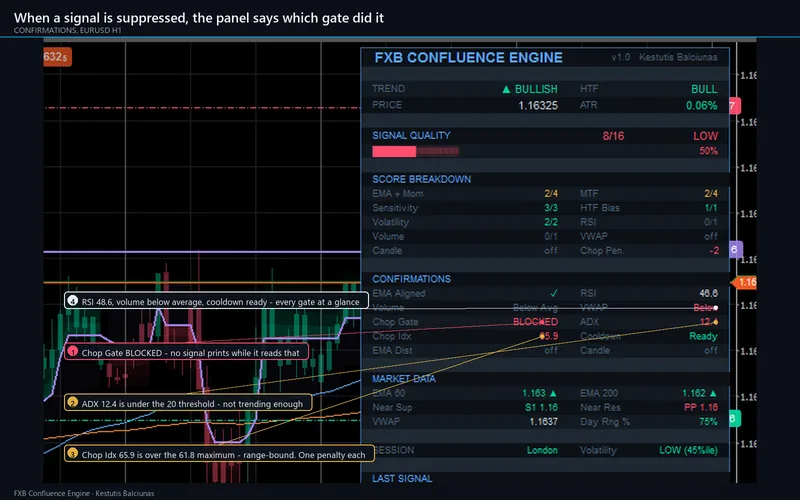The height and width of the screenshot is (500, 800).
Task: Click the footer text FXB Confluence Engine
Action: coord(52,493)
